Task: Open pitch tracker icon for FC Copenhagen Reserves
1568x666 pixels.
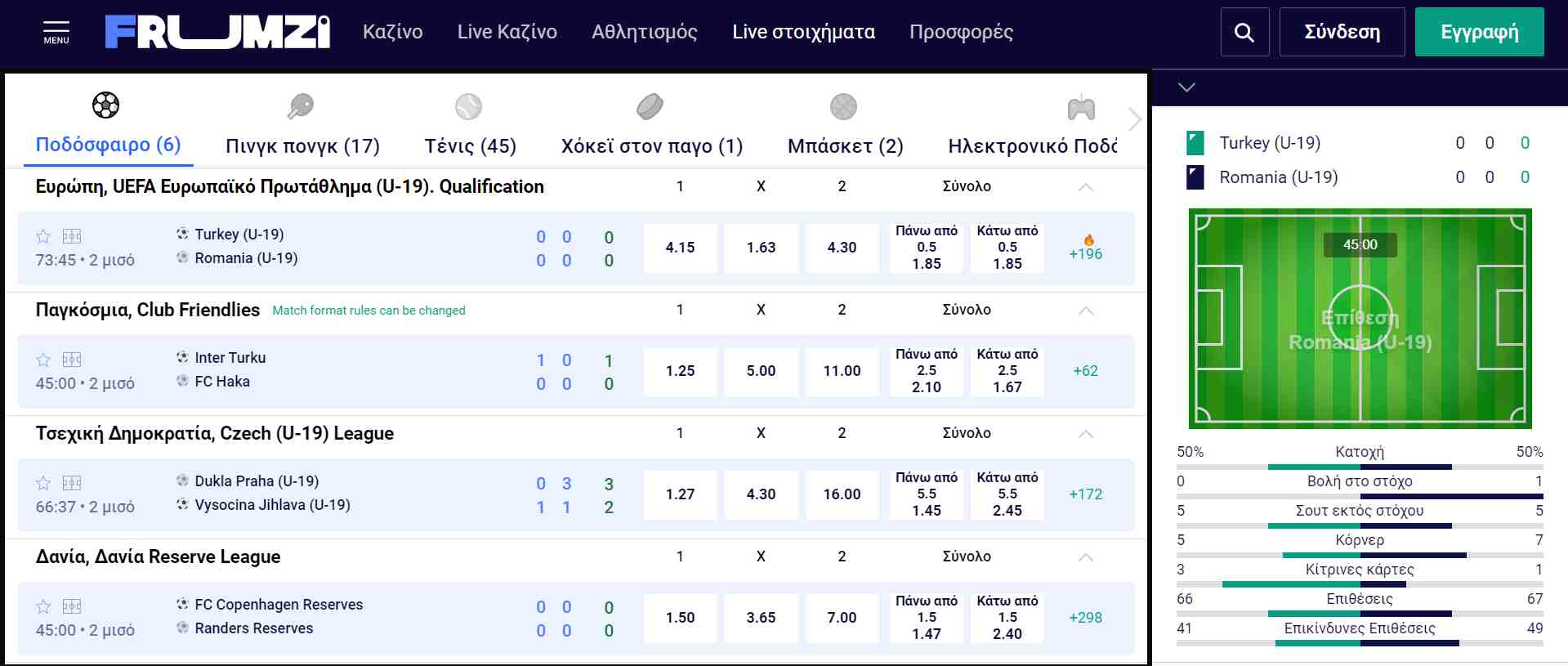Action: [x=72, y=606]
